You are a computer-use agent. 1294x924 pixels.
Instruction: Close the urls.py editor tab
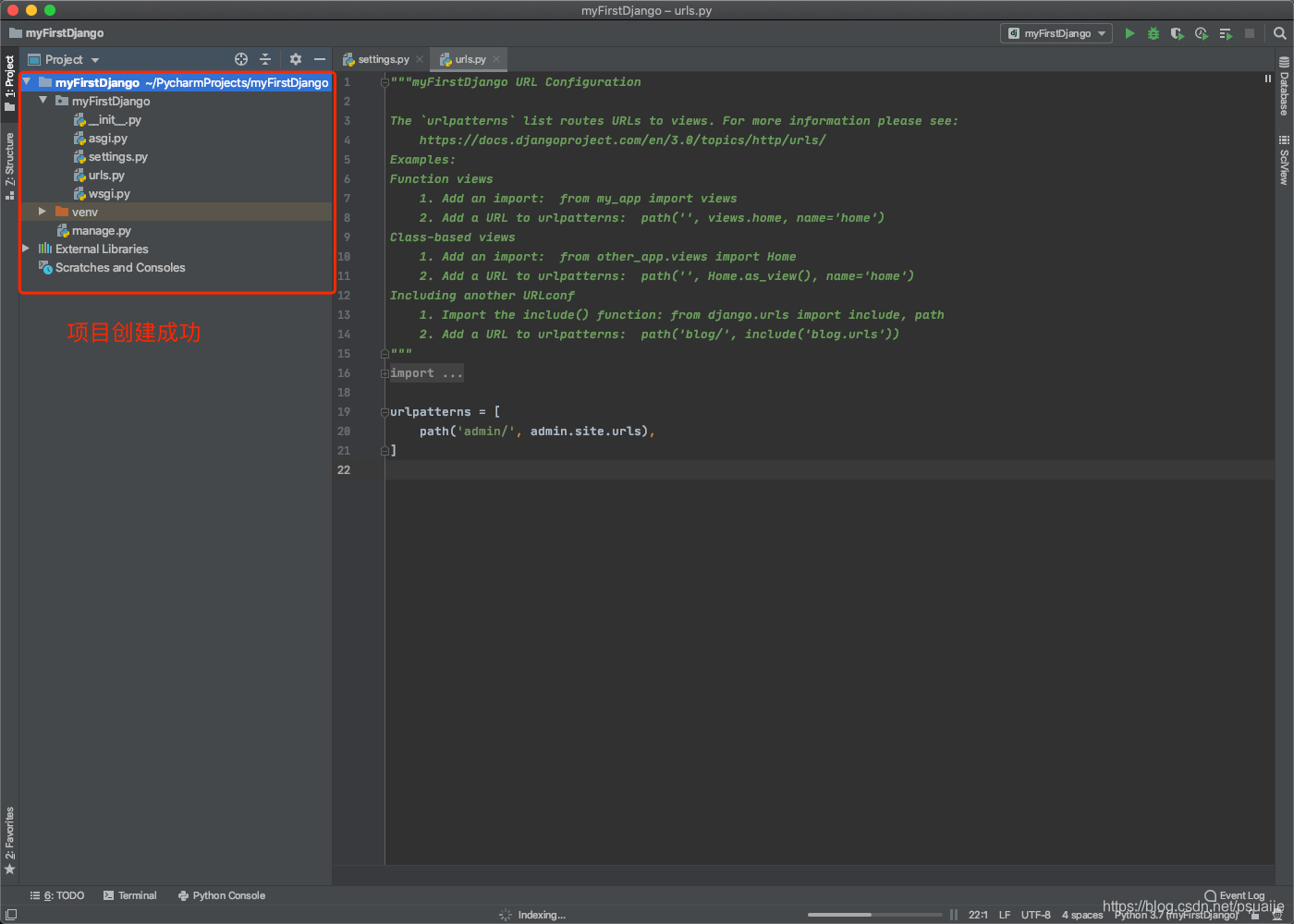pos(496,59)
